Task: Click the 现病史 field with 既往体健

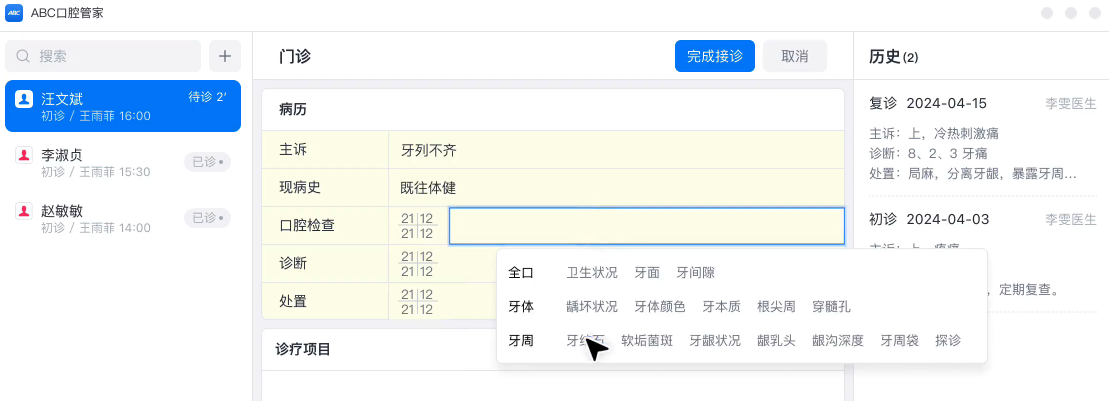Action: (616, 188)
